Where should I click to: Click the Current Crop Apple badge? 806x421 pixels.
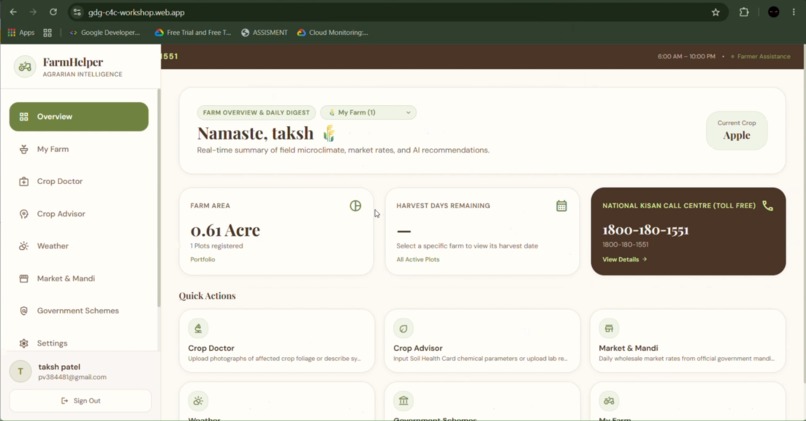[737, 131]
